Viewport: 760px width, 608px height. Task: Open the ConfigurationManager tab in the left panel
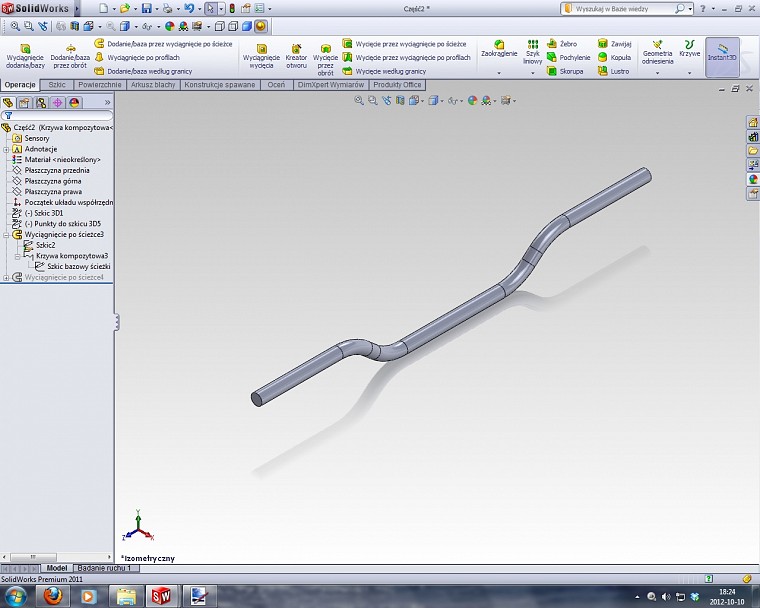[41, 103]
